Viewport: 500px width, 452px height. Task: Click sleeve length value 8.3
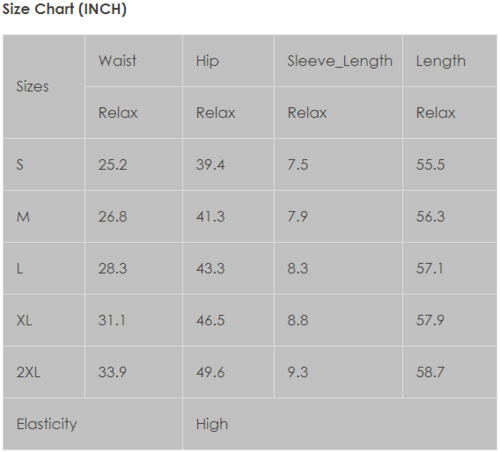pyautogui.click(x=298, y=269)
